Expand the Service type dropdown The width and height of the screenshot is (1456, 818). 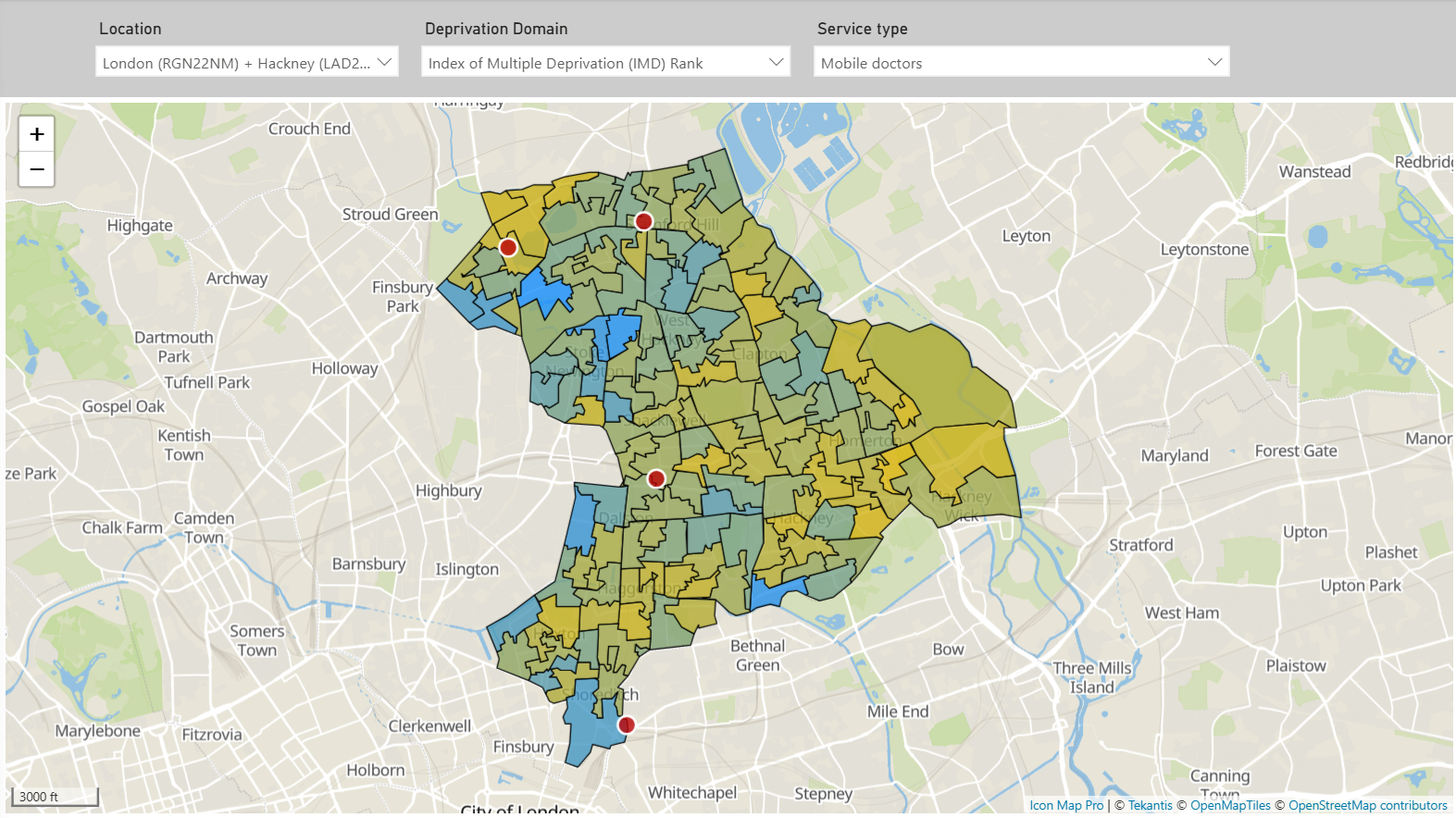[1021, 63]
